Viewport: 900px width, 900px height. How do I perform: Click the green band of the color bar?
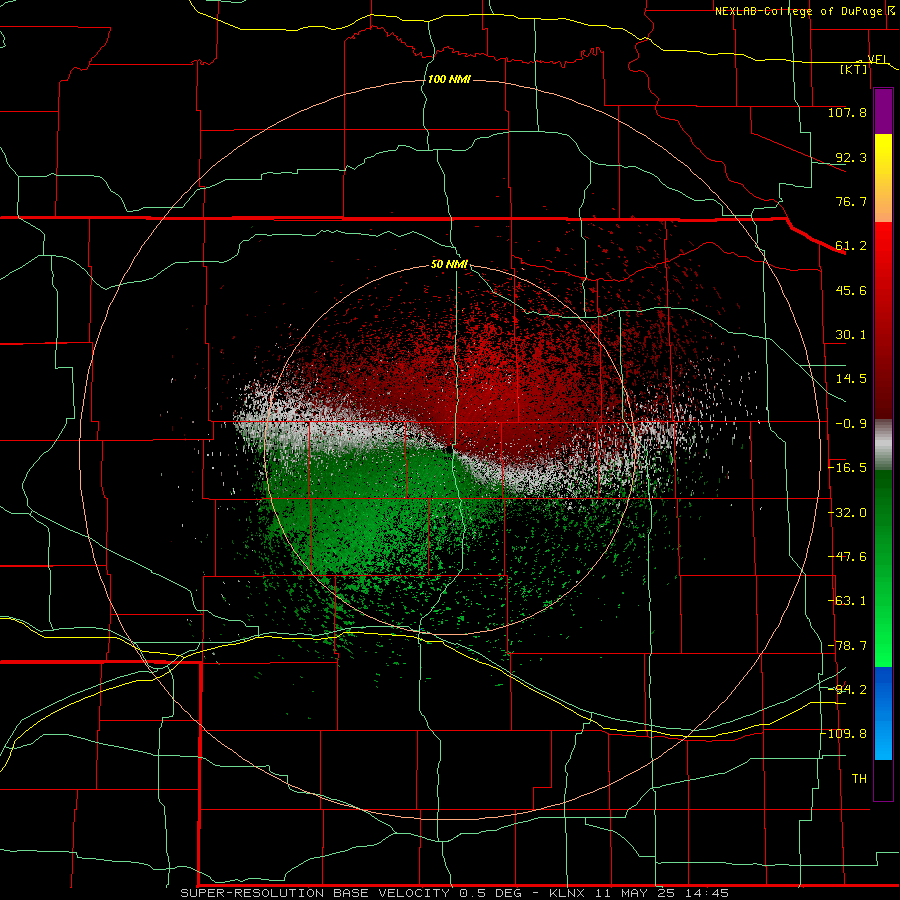click(883, 568)
